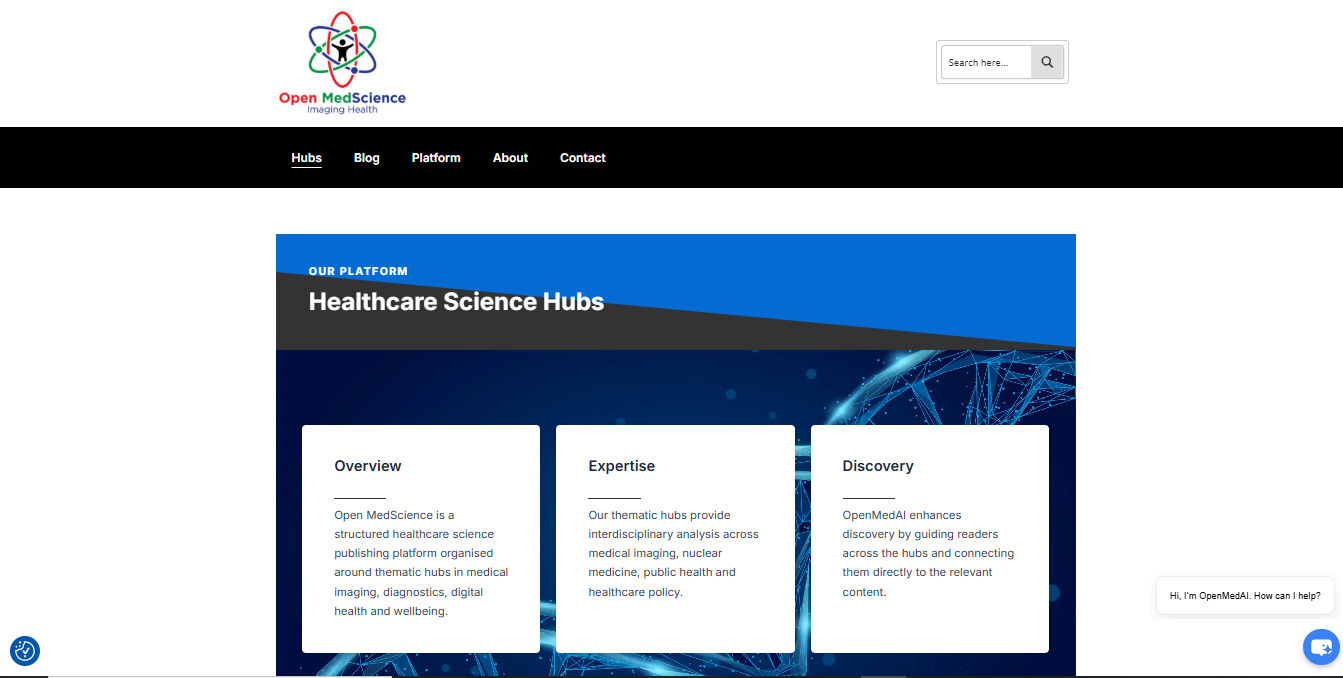Click the 'OUR PLATFORM' label

click(x=358, y=271)
